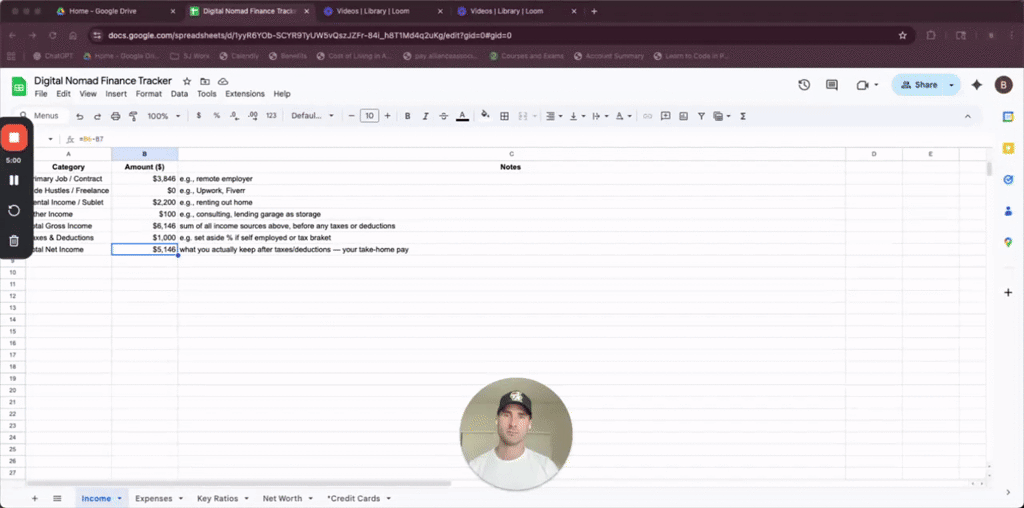
Task: Open the text color picker
Action: [462, 116]
